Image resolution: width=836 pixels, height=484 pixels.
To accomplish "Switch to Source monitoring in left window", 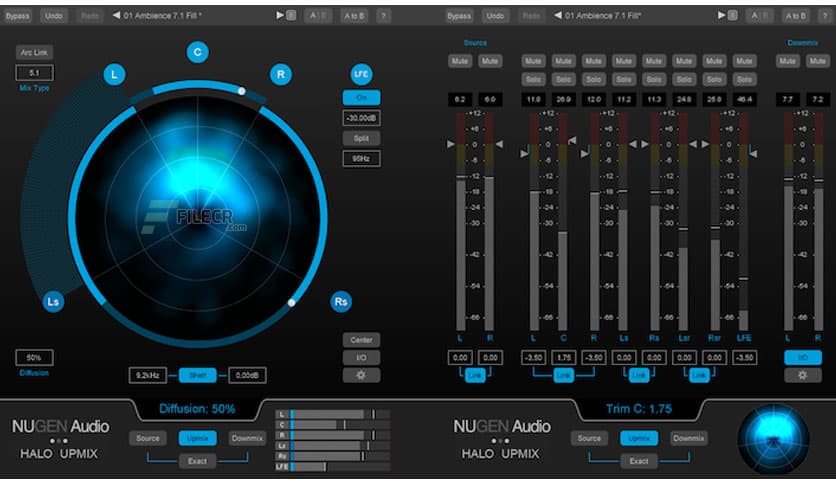I will [x=148, y=438].
